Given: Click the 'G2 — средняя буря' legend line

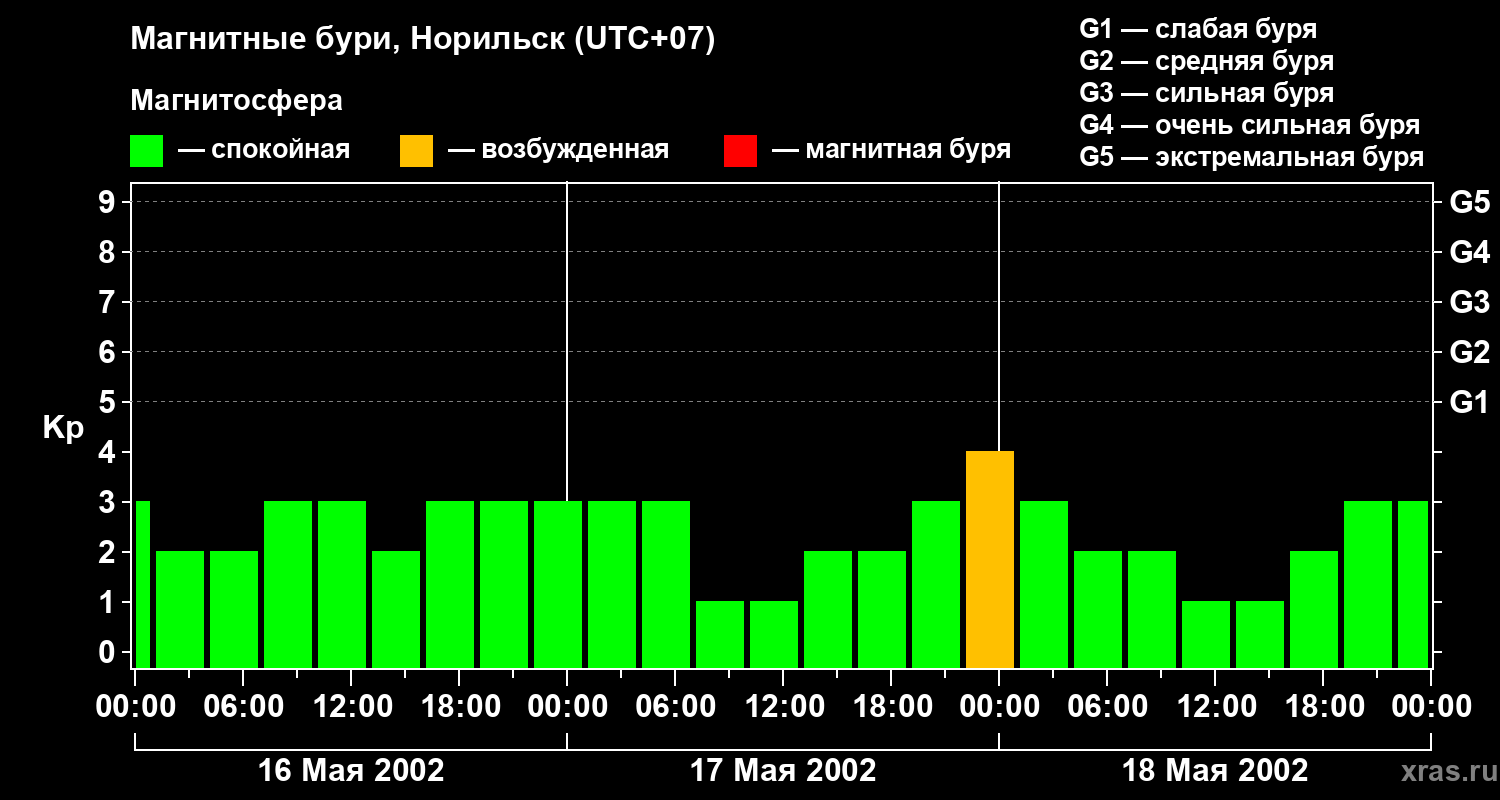Looking at the screenshot, I should coord(1207,61).
